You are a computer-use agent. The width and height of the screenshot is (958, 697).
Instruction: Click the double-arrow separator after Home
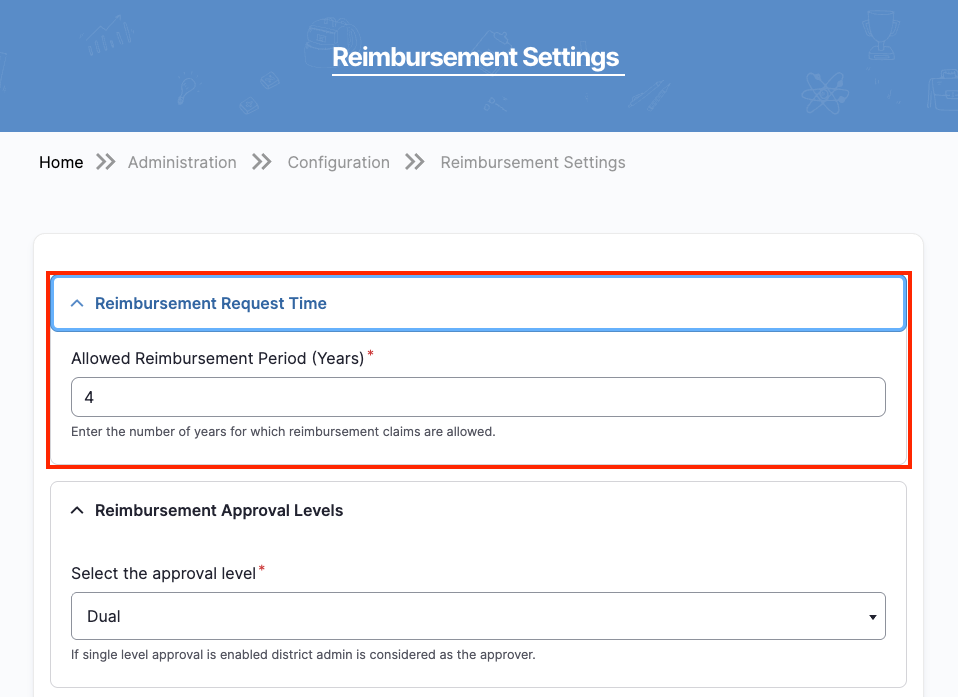click(105, 162)
